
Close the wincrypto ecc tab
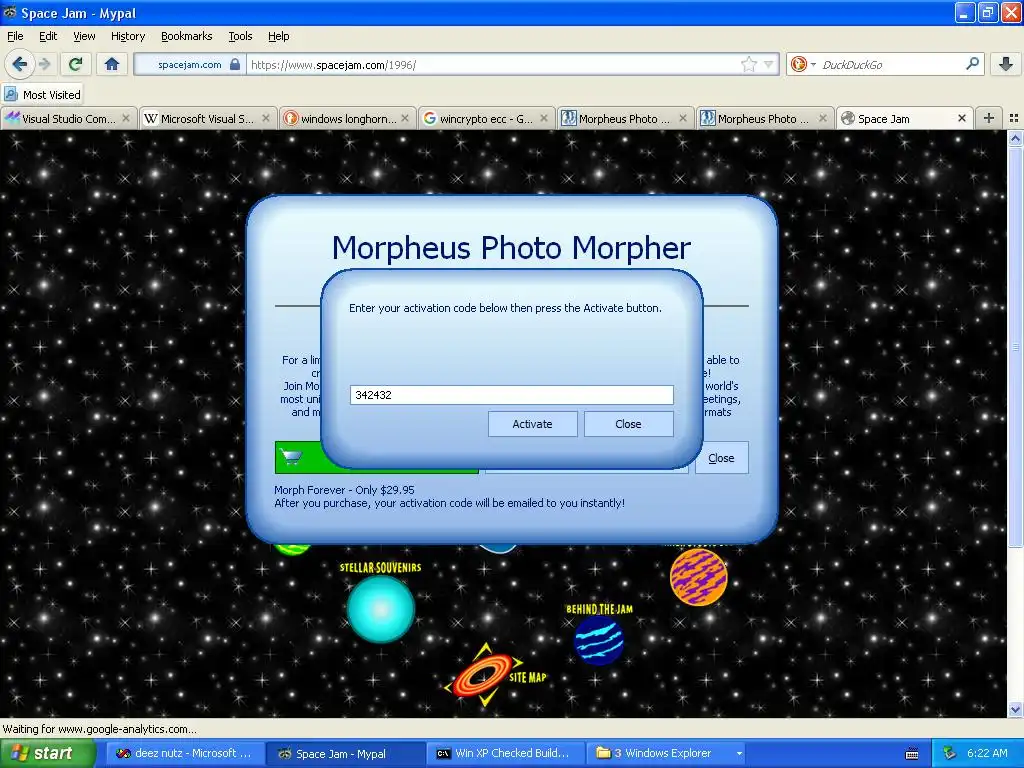[x=544, y=118]
